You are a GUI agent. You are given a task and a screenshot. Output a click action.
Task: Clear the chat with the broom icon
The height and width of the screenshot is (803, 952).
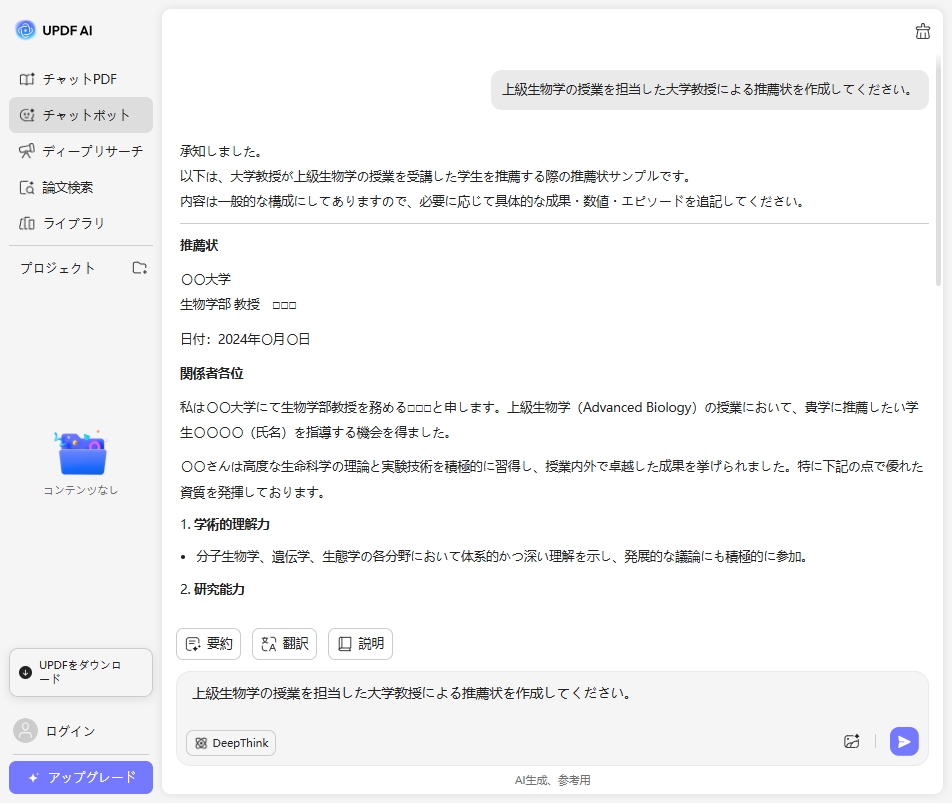coord(922,31)
